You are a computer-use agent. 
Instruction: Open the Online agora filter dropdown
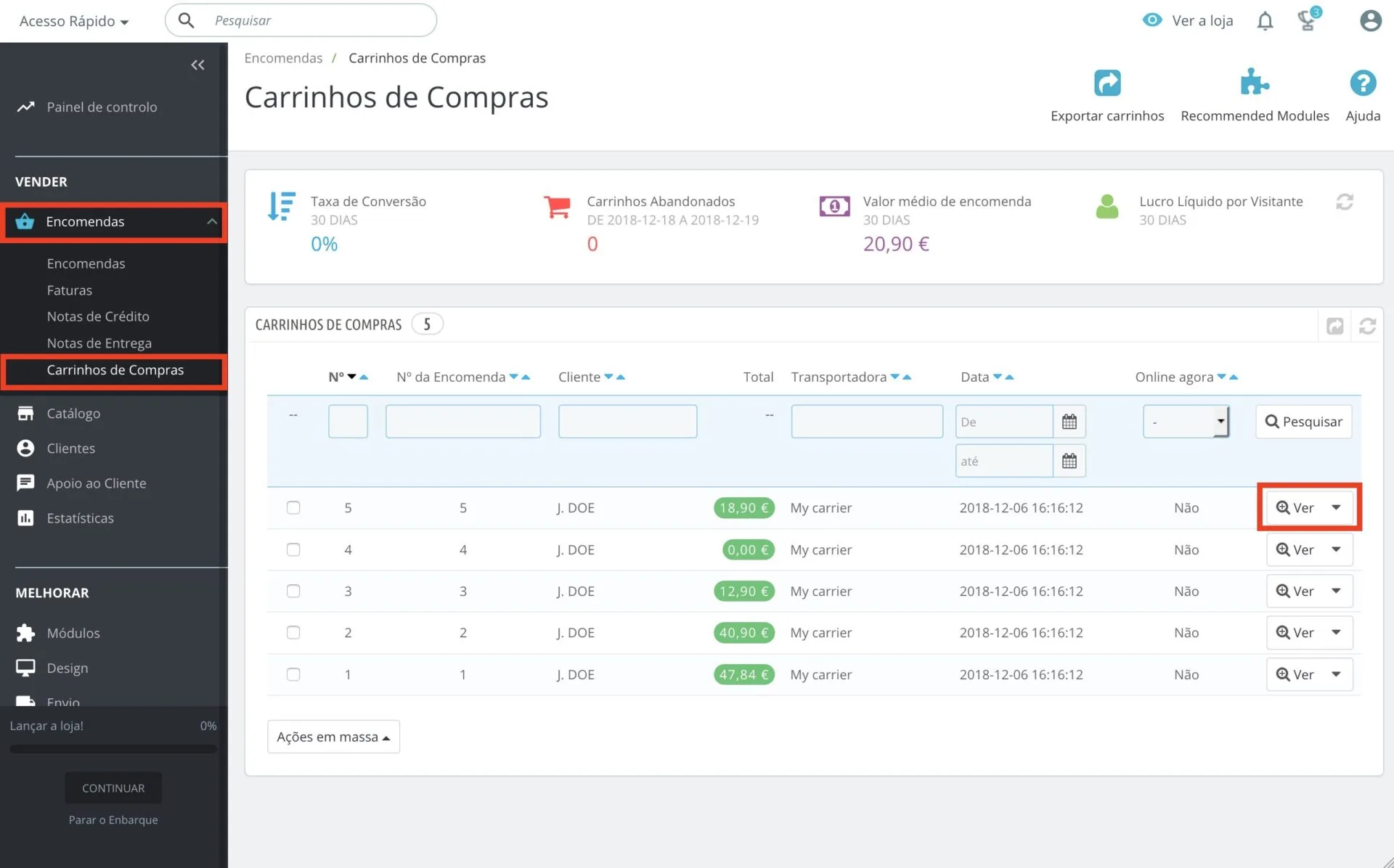pos(1186,422)
